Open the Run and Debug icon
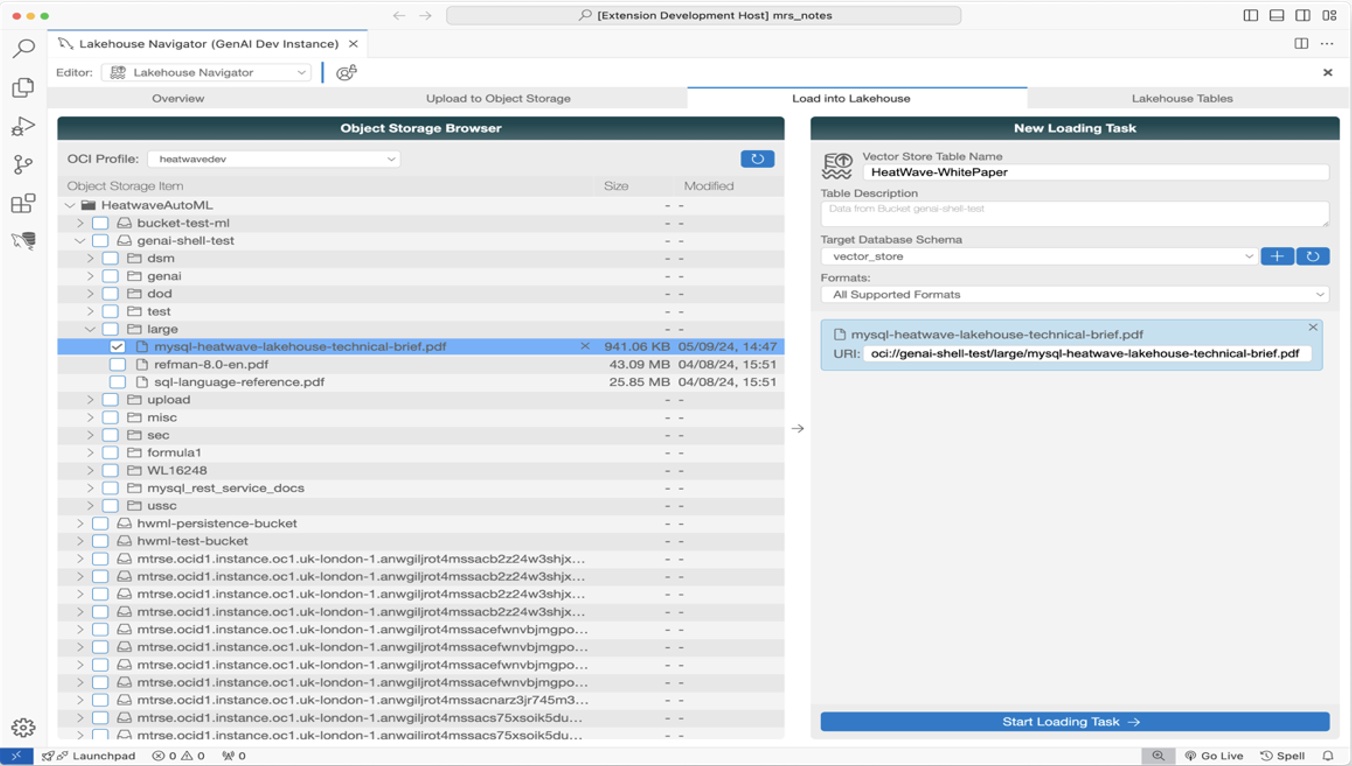The height and width of the screenshot is (766, 1352). coord(23,126)
